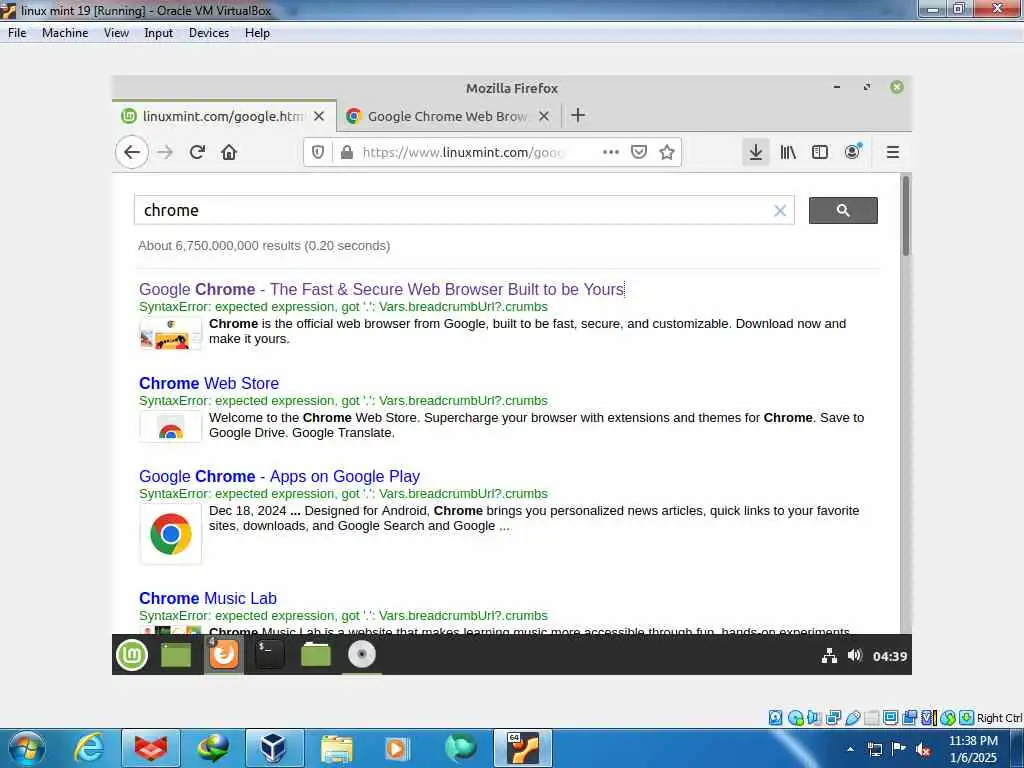Click Firefox icon in Mint panel
This screenshot has height=768, width=1024.
224,654
